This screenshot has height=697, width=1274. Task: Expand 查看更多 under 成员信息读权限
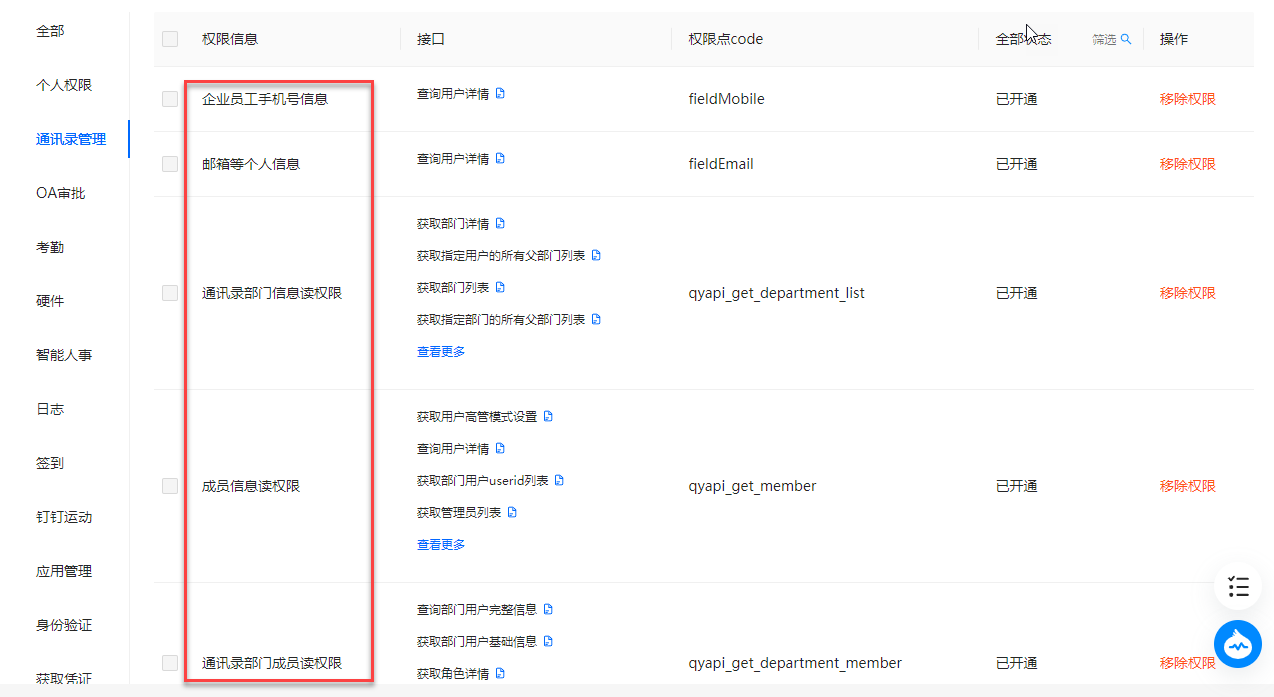coord(441,545)
